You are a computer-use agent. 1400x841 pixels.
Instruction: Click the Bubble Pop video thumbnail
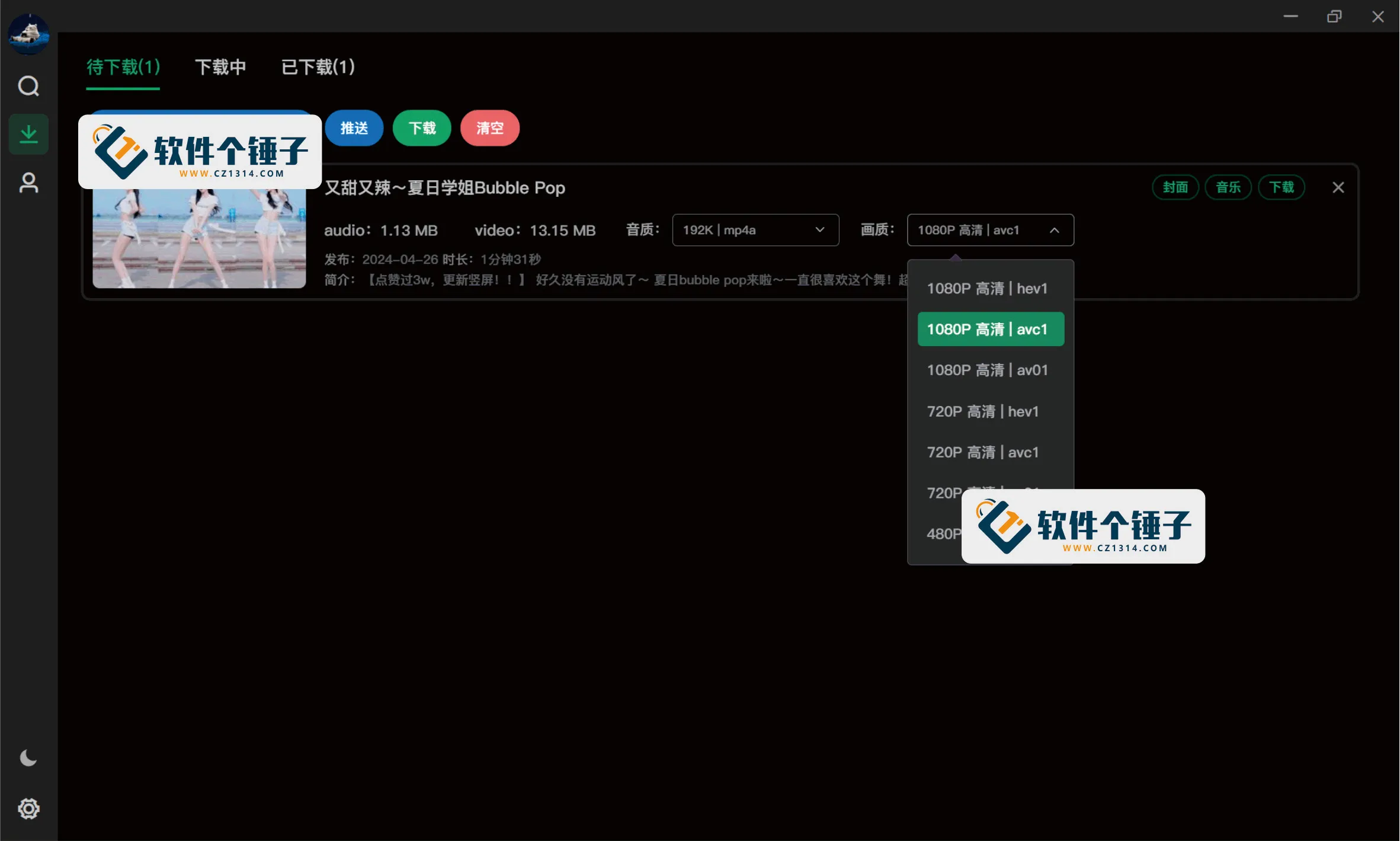coord(199,237)
